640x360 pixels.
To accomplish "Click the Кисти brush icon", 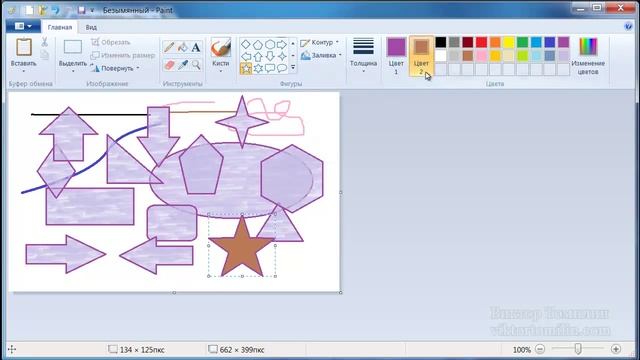I will coord(221,48).
